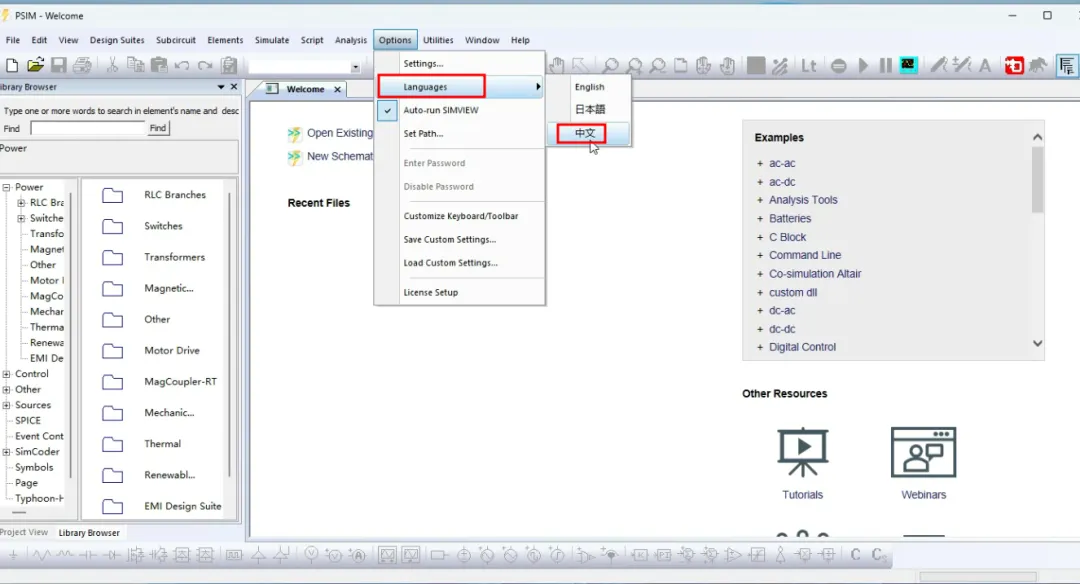The height and width of the screenshot is (584, 1080).
Task: Open the Digital Control examples link
Action: coord(802,347)
